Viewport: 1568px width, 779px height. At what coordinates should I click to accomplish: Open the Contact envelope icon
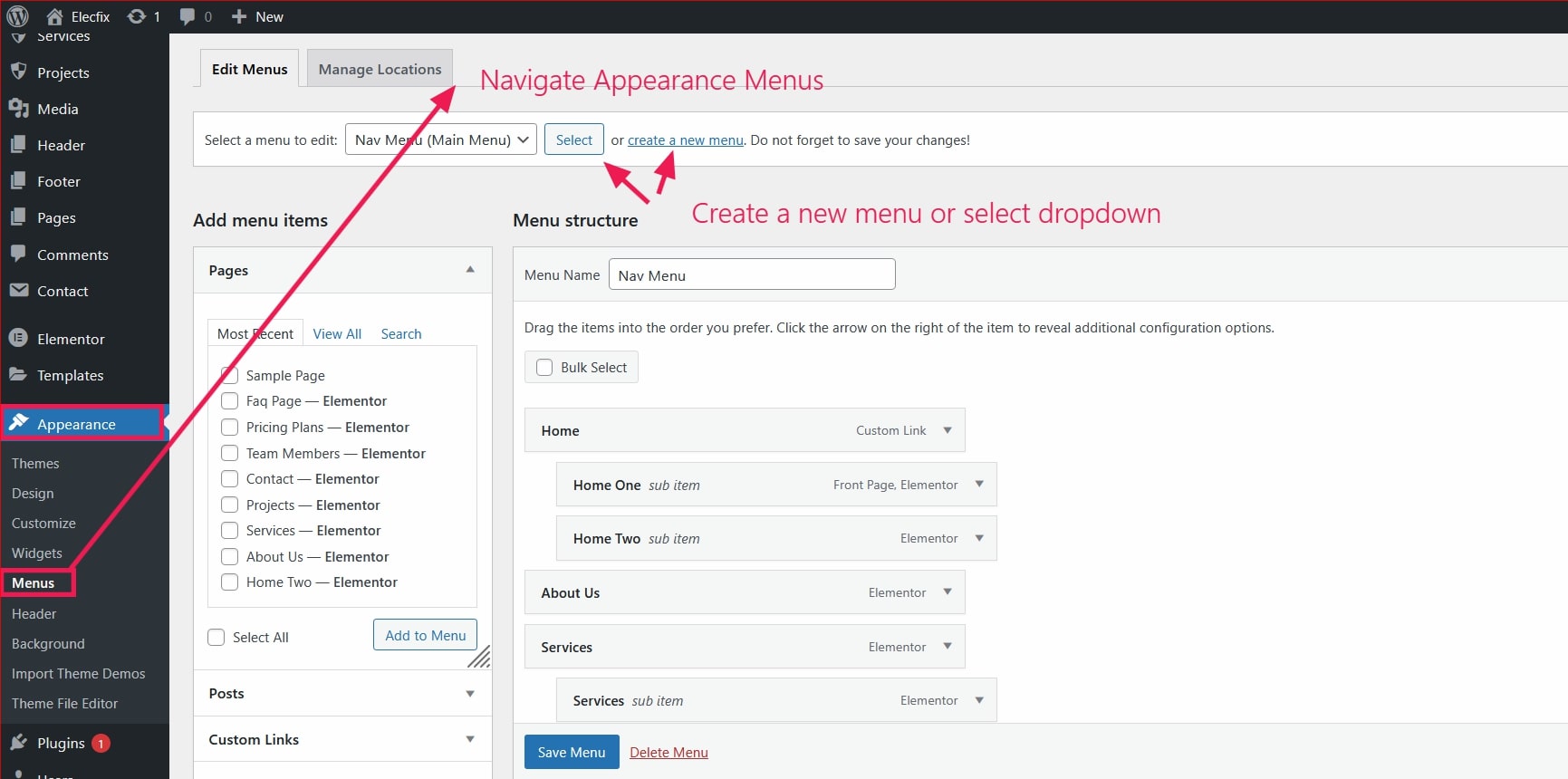point(18,290)
